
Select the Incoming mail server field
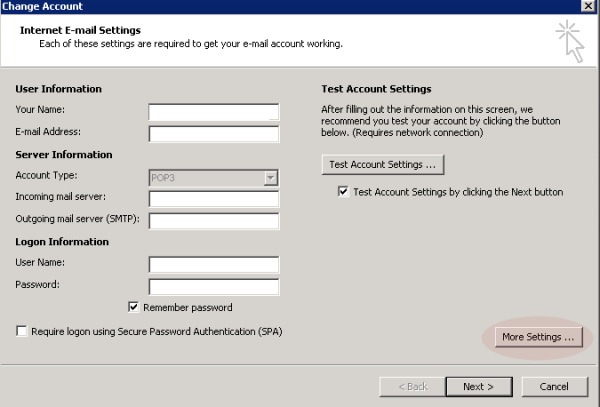tap(214, 199)
